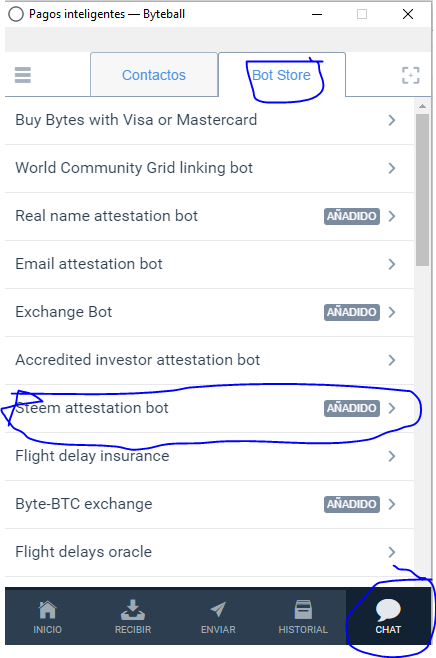Click AÑADIDO badge on Byte-BTC exchange
This screenshot has width=436, height=658.
[352, 504]
